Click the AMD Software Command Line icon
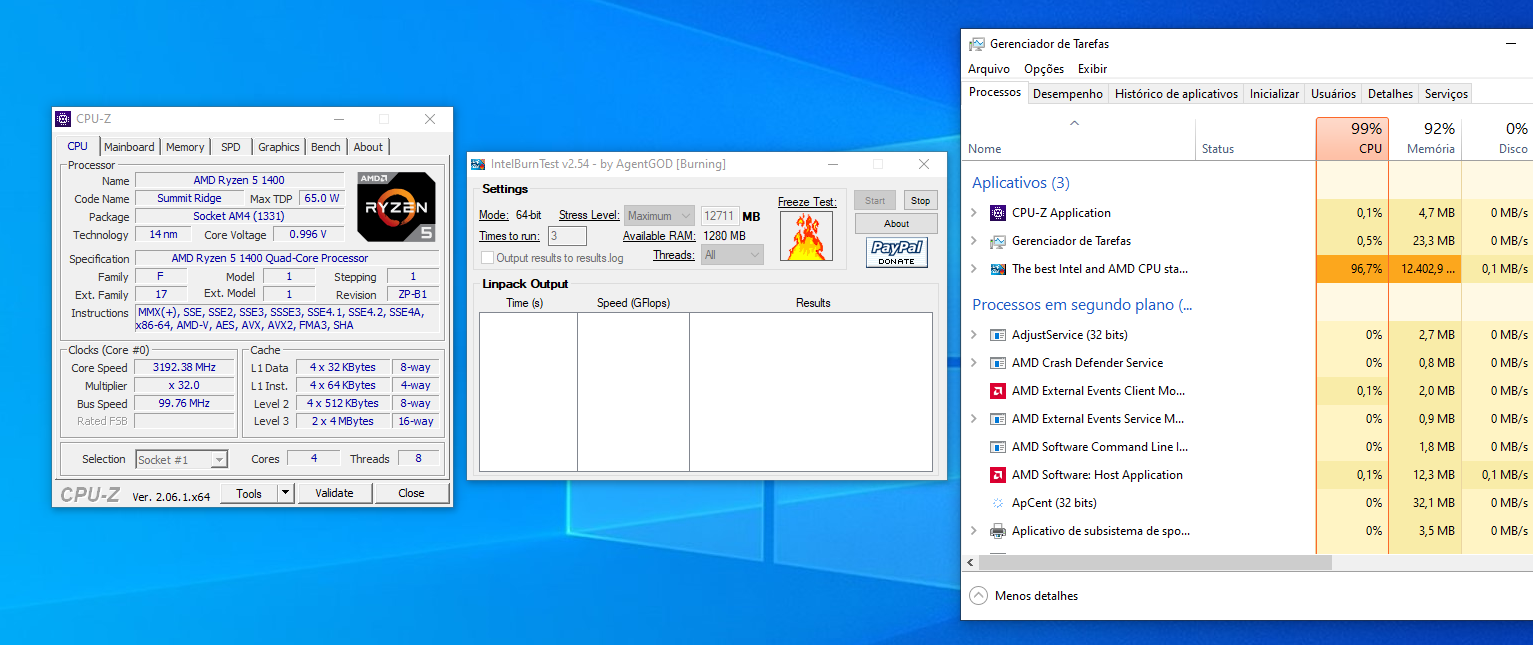Screen dimensions: 1533x645 [997, 447]
